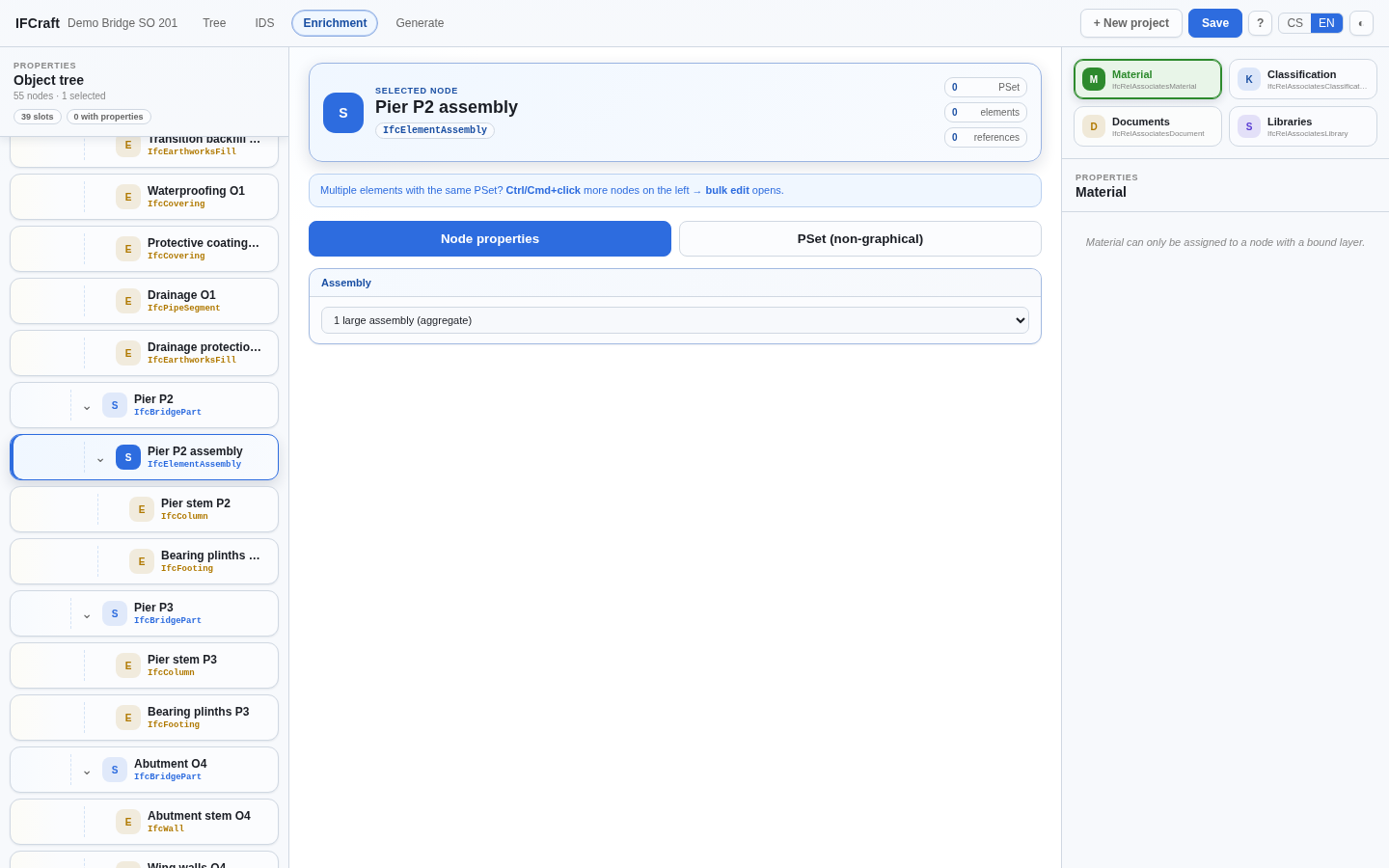
Task: Click the 0 references counter pill
Action: (986, 138)
